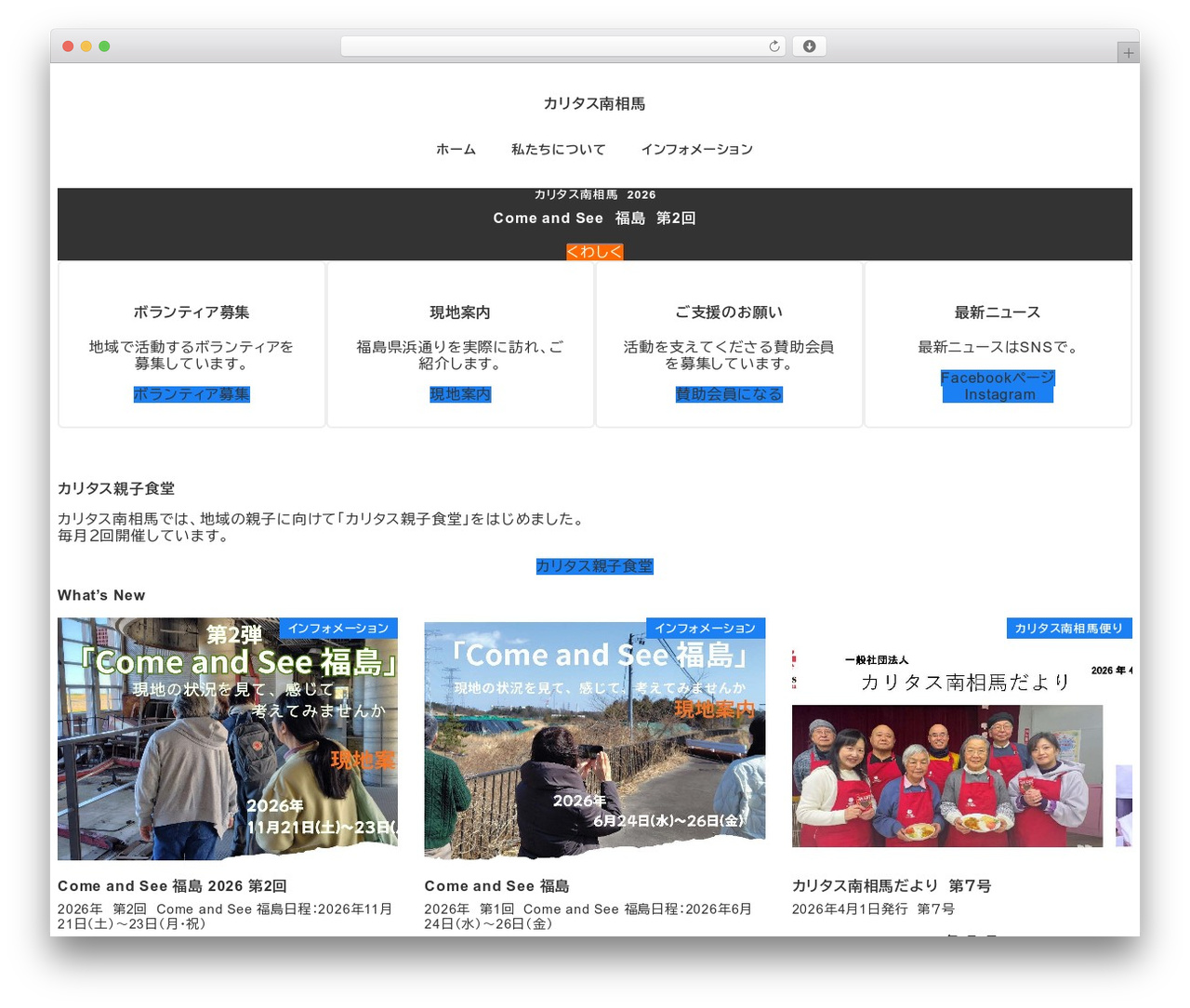Image resolution: width=1190 pixels, height=1008 pixels.
Task: Click インフォメーション tag on the 第2弾 card
Action: coord(338,629)
